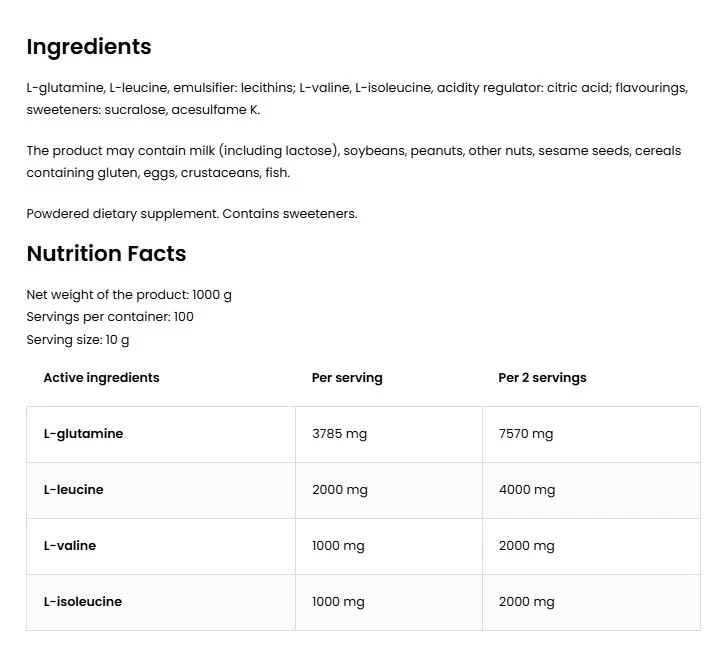This screenshot has width=720, height=664.
Task: Click L-leucine's 2000 mg per-serving cell
Action: click(340, 490)
